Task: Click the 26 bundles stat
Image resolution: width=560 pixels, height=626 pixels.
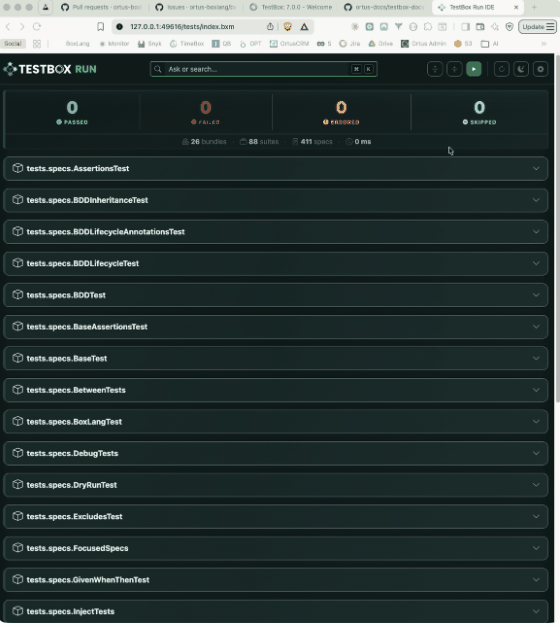Action: click(204, 142)
